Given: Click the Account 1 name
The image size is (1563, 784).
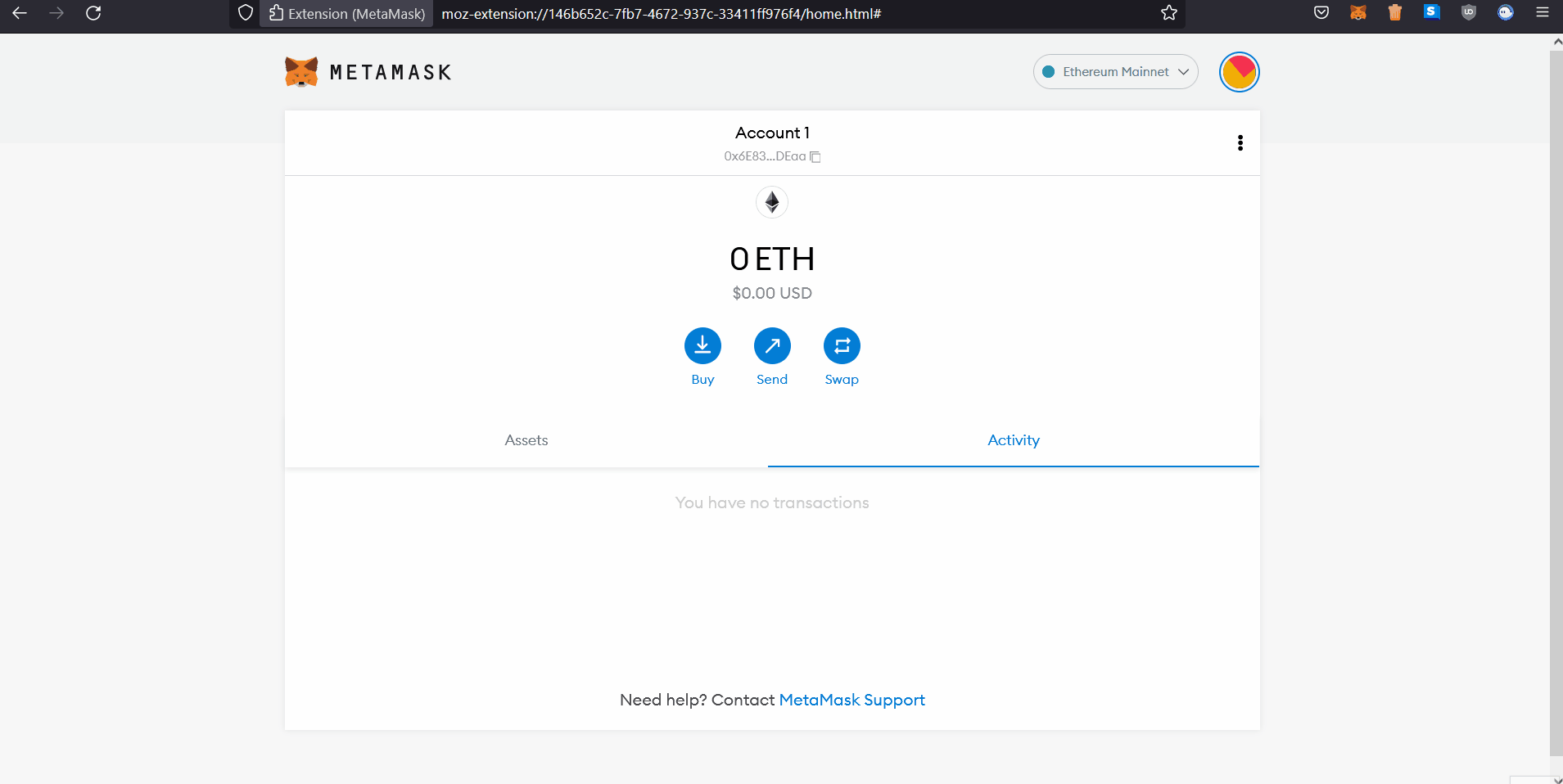Looking at the screenshot, I should coord(772,133).
